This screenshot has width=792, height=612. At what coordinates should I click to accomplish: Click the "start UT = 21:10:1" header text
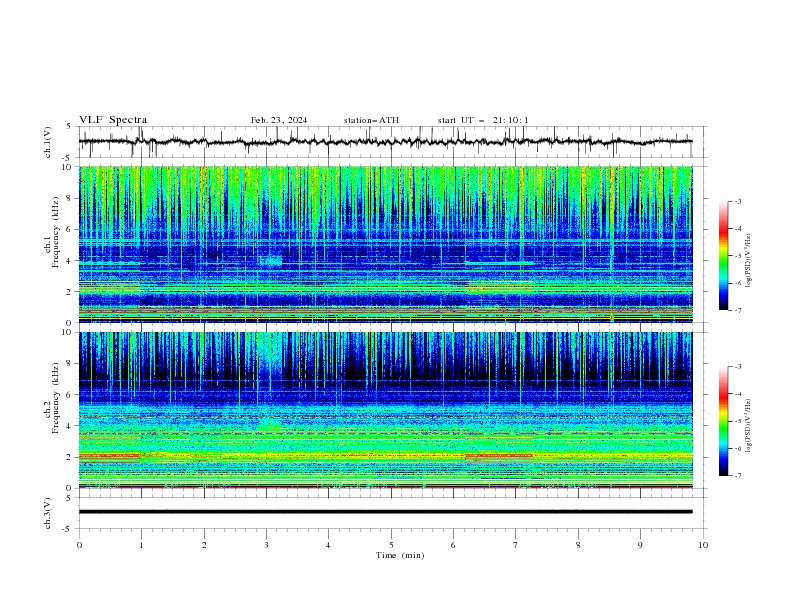pyautogui.click(x=483, y=120)
